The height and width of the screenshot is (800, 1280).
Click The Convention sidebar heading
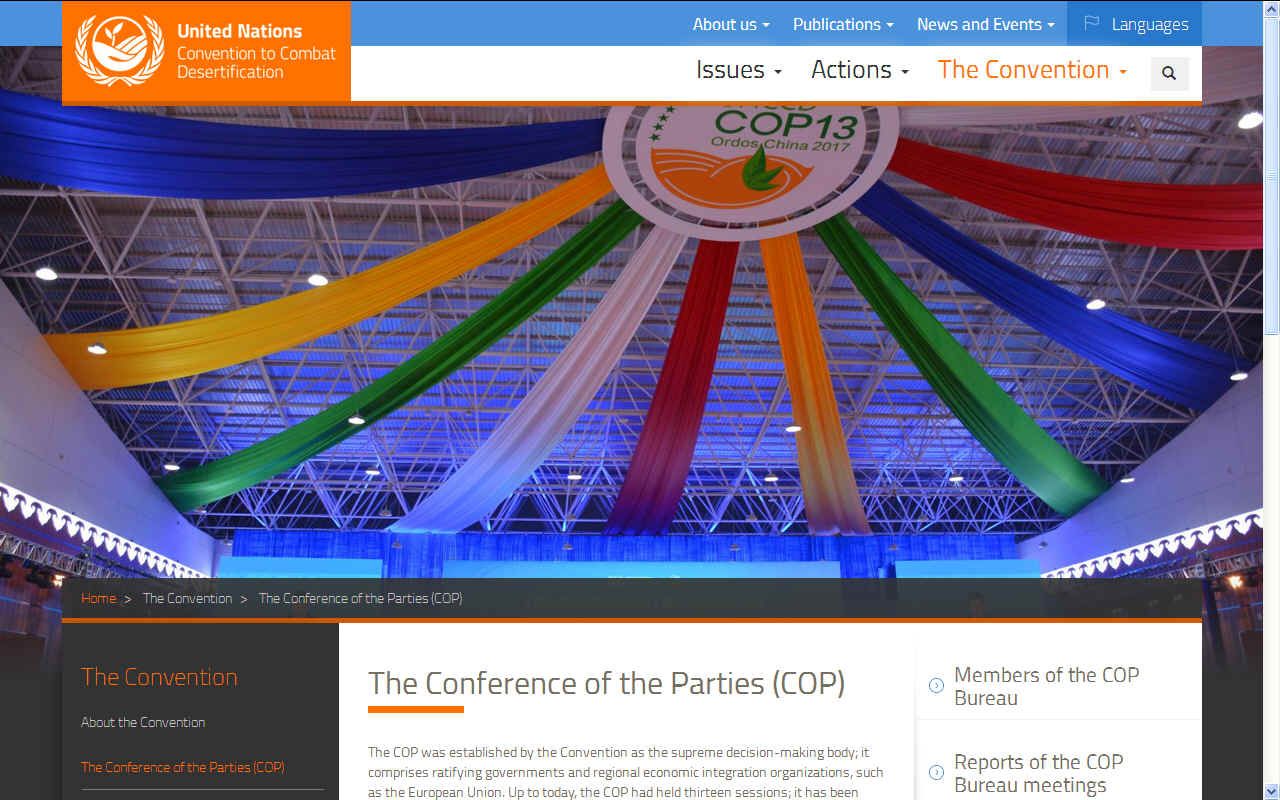pyautogui.click(x=159, y=677)
